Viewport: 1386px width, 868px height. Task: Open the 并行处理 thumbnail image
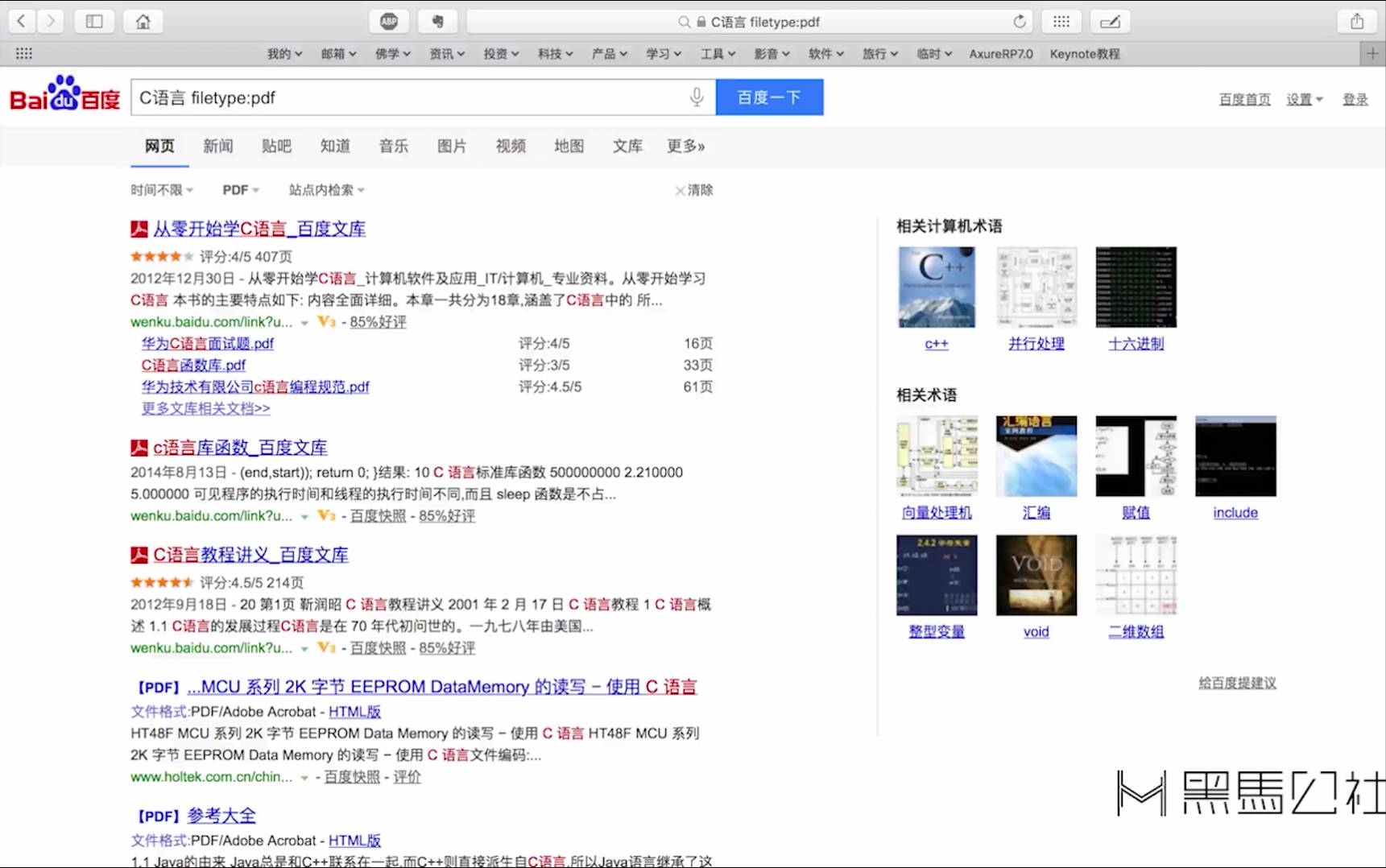(x=1036, y=287)
